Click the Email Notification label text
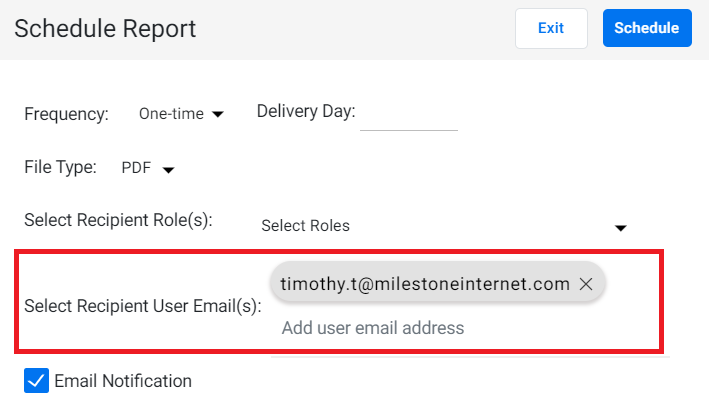 tap(123, 381)
